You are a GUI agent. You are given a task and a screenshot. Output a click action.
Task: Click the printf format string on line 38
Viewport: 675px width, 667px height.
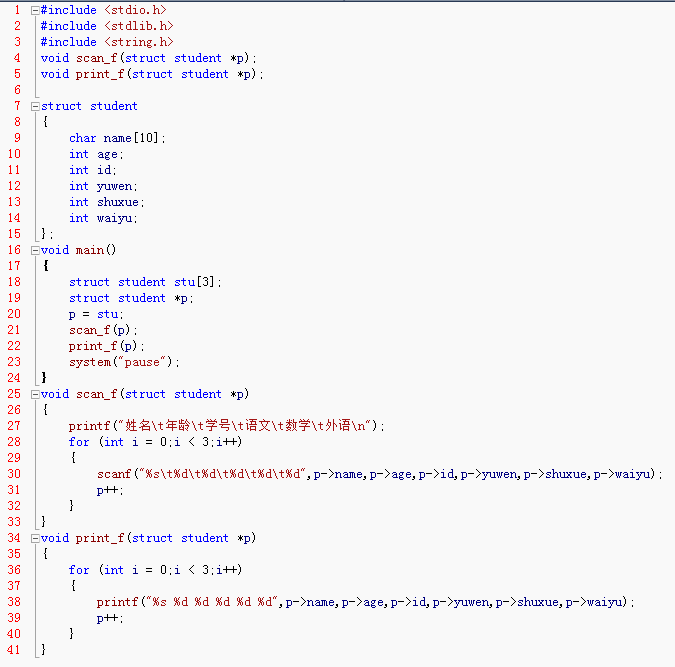212,602
